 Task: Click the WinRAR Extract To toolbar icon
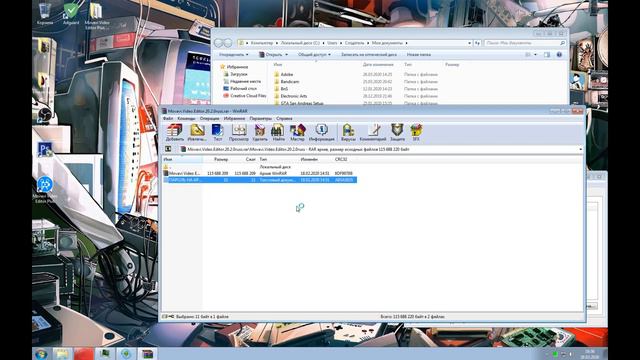point(197,133)
